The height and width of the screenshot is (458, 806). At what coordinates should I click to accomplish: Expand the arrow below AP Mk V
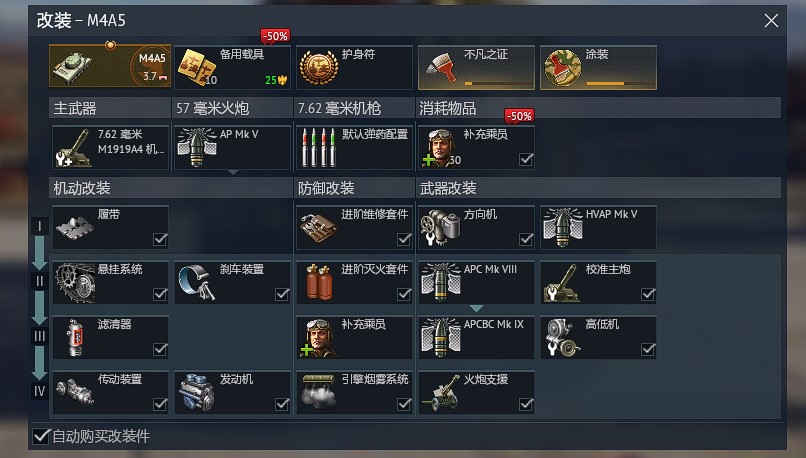tap(233, 172)
